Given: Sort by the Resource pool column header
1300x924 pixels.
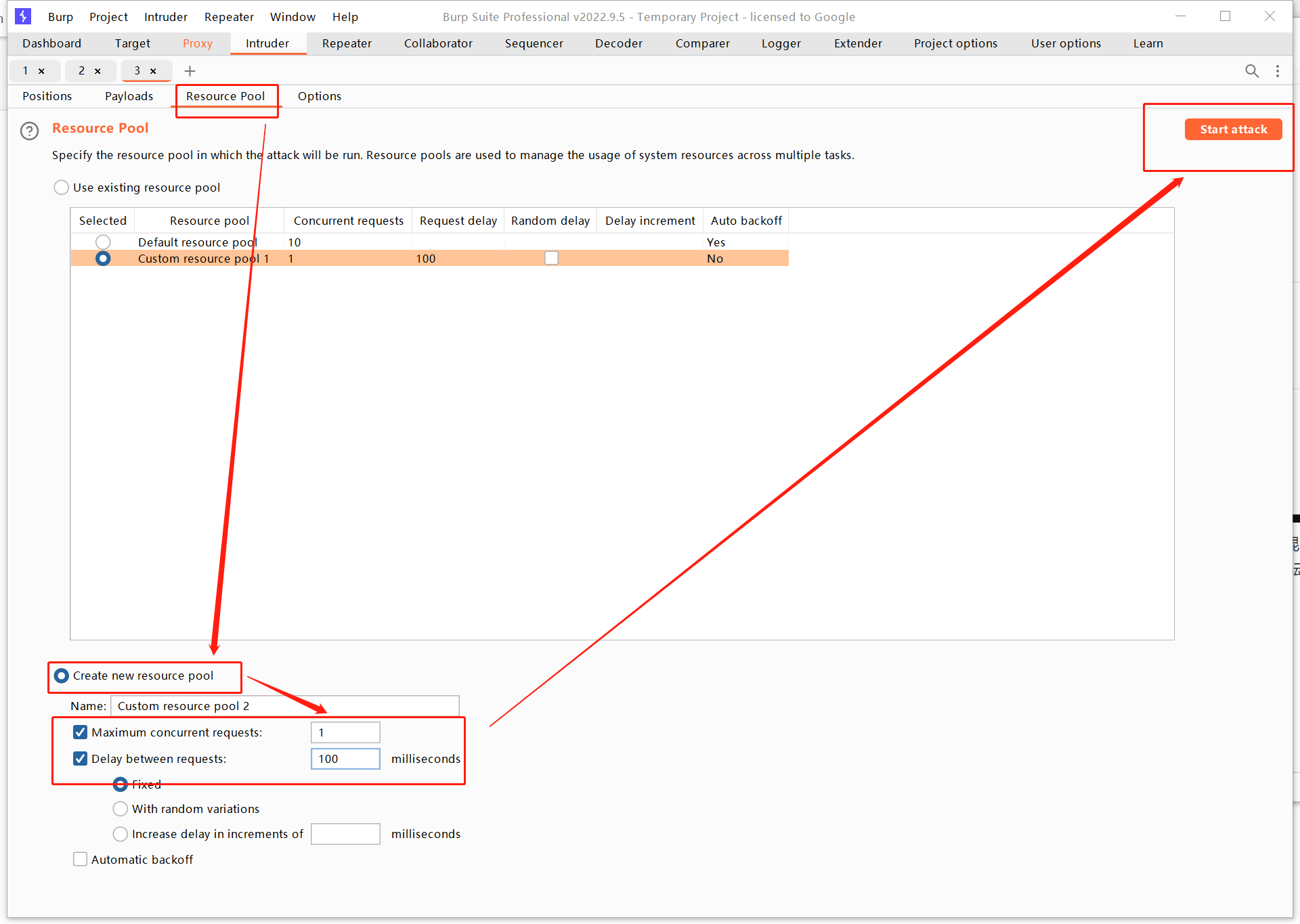Looking at the screenshot, I should click(209, 221).
